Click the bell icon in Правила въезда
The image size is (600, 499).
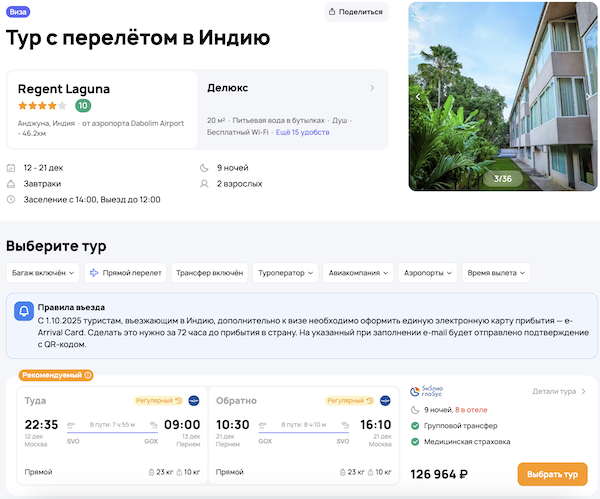tap(23, 312)
